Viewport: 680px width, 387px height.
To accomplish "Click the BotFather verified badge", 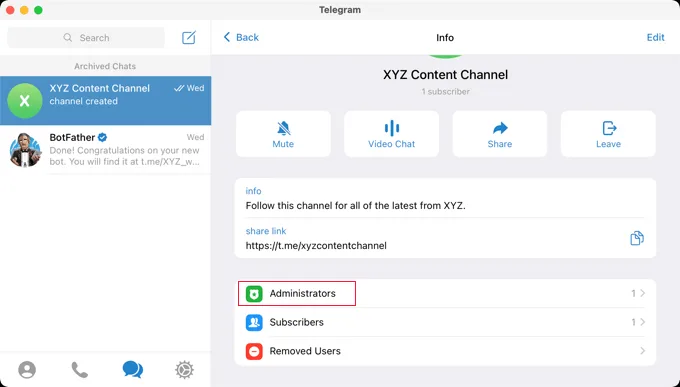I will pyautogui.click(x=102, y=138).
